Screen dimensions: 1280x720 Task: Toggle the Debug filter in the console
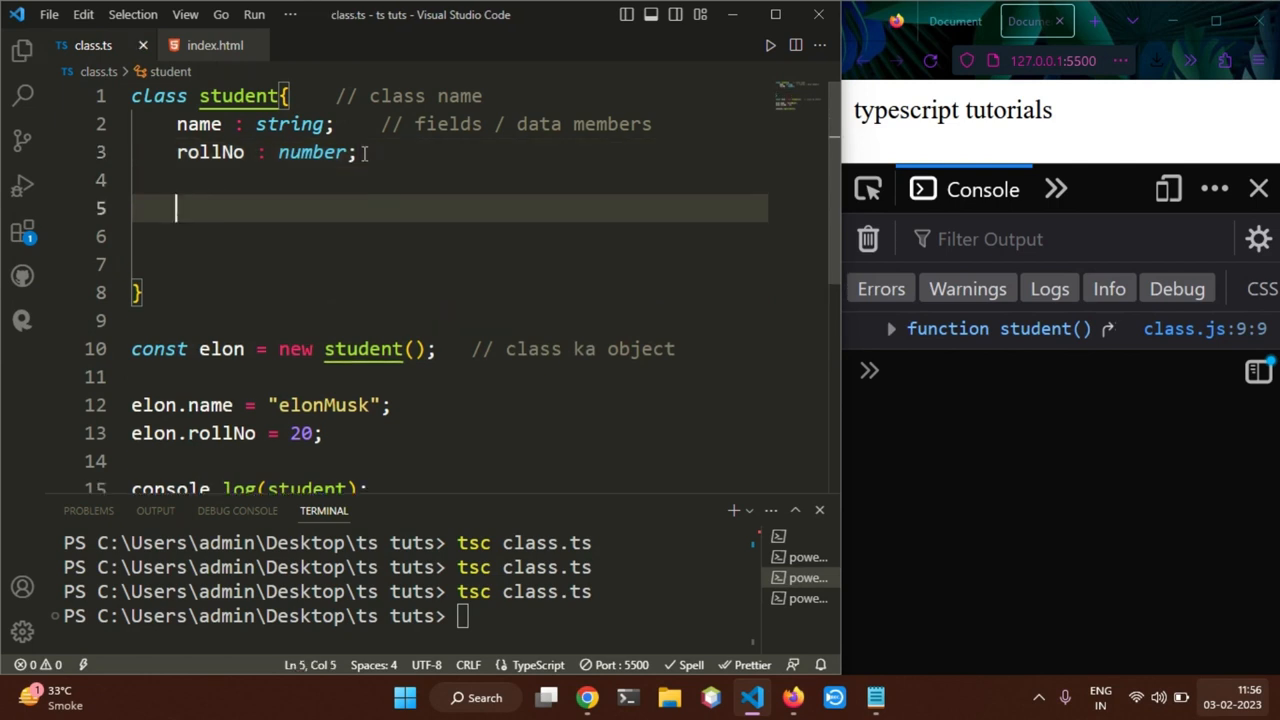(x=1177, y=289)
